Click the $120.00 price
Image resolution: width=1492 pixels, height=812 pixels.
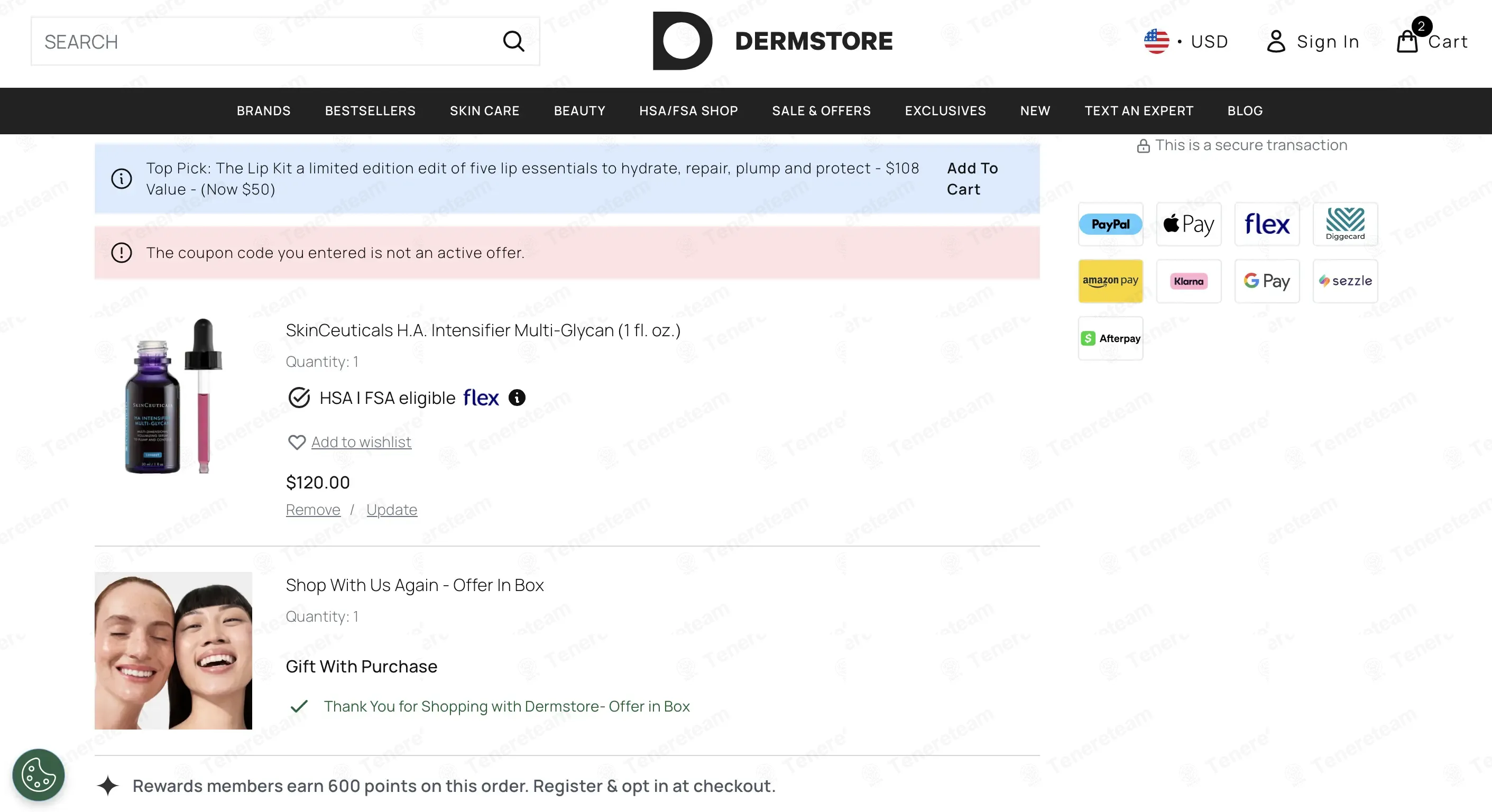coord(318,482)
